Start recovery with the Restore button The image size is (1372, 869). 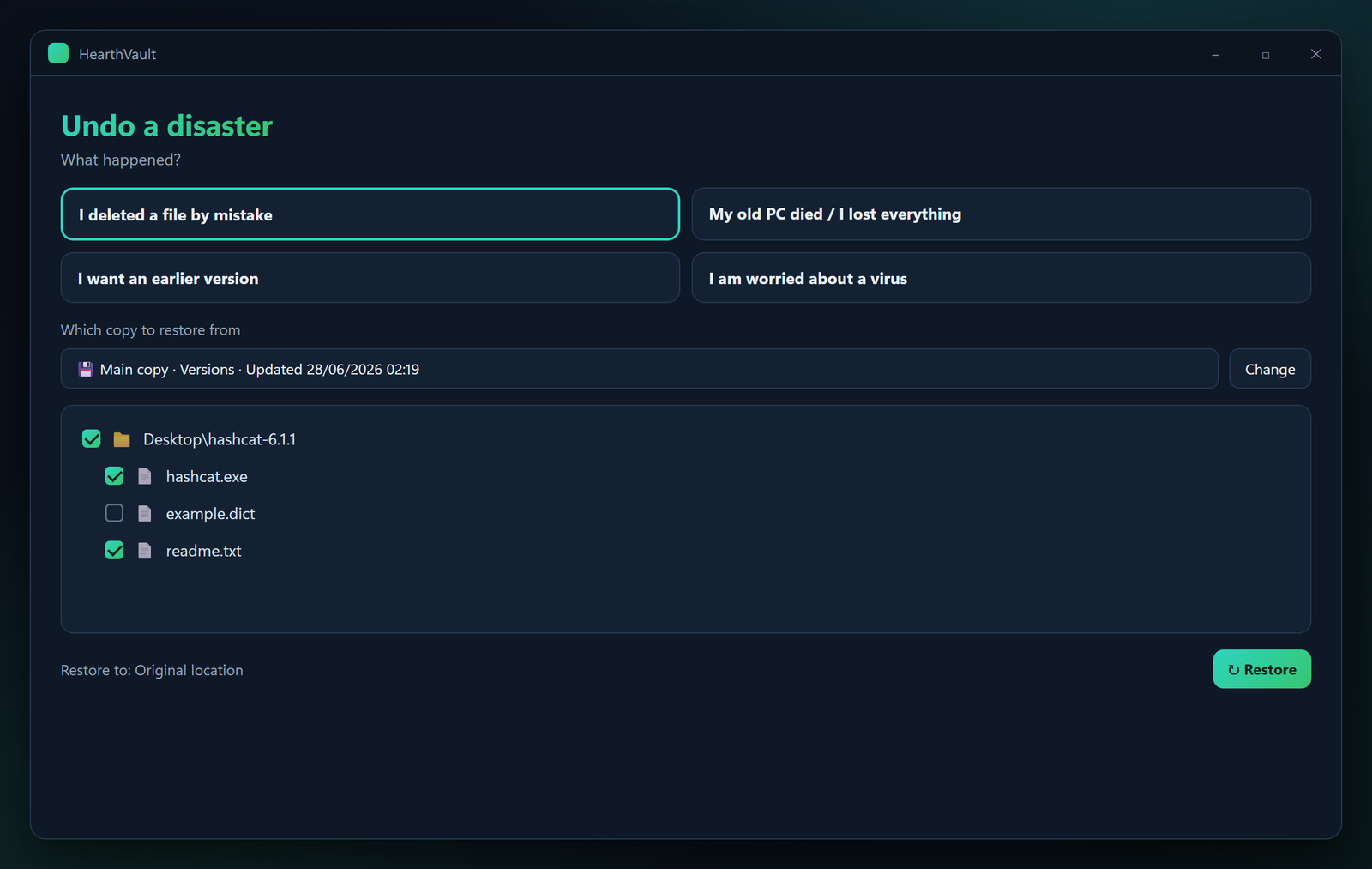(1262, 669)
